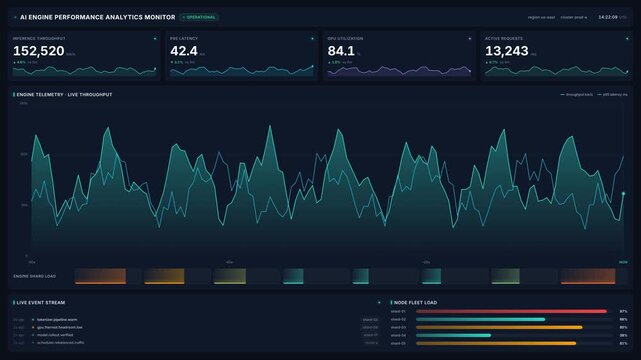Click the NOW marker on the time axis
This screenshot has height=360, width=641.
[623, 262]
